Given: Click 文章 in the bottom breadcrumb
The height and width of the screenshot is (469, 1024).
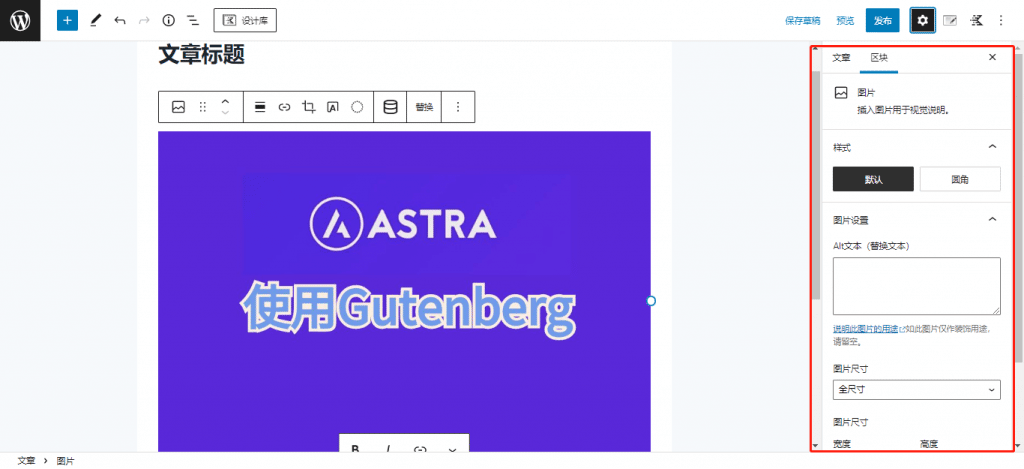Looking at the screenshot, I should 26,461.
